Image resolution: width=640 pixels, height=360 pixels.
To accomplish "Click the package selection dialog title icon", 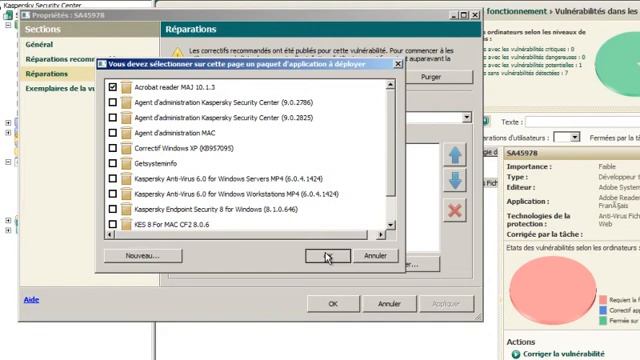I will point(102,64).
